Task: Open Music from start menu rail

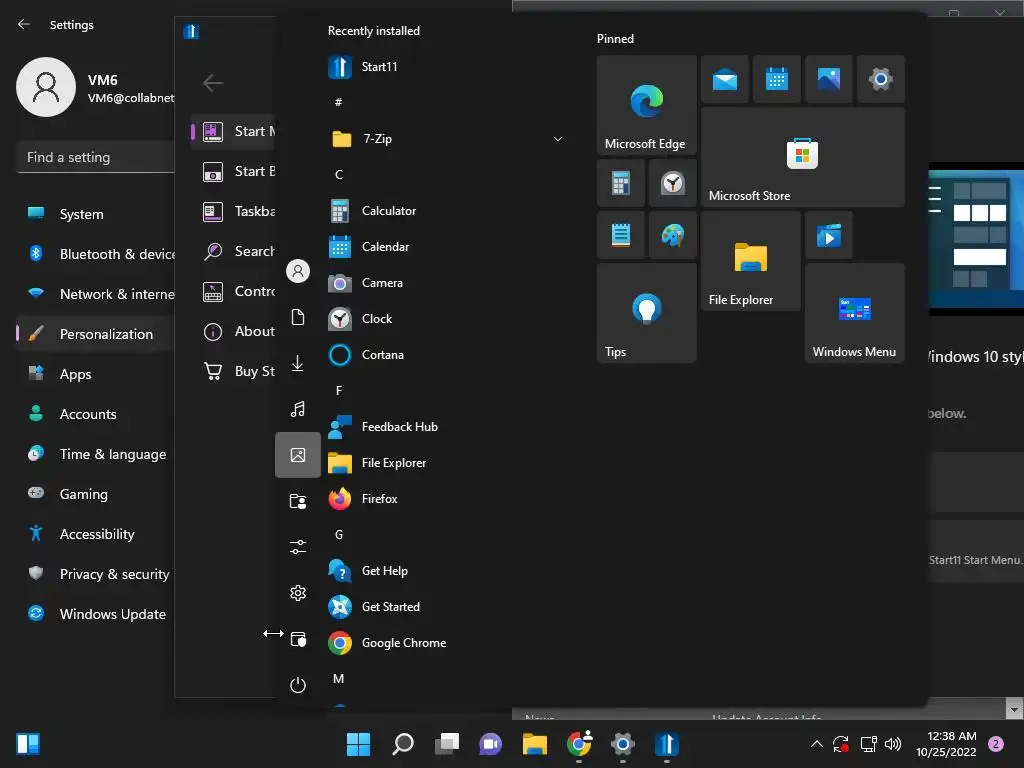Action: tap(298, 409)
